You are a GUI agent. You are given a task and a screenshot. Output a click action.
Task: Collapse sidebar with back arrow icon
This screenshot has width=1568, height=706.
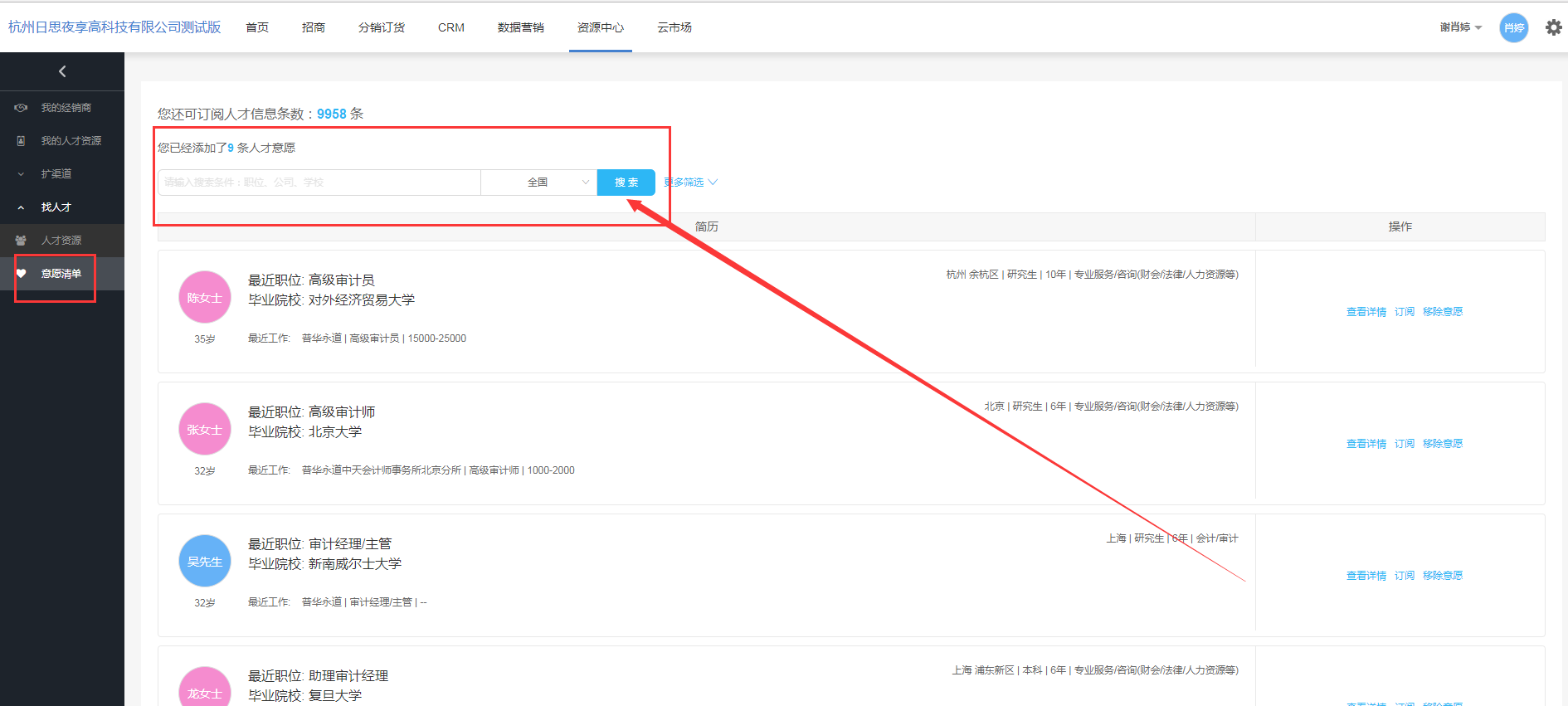point(62,71)
